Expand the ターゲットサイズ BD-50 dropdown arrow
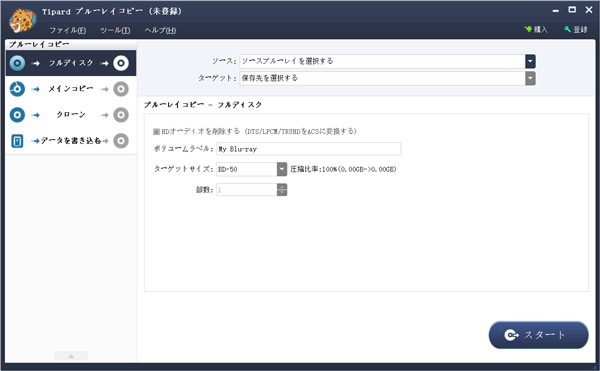 click(x=282, y=169)
